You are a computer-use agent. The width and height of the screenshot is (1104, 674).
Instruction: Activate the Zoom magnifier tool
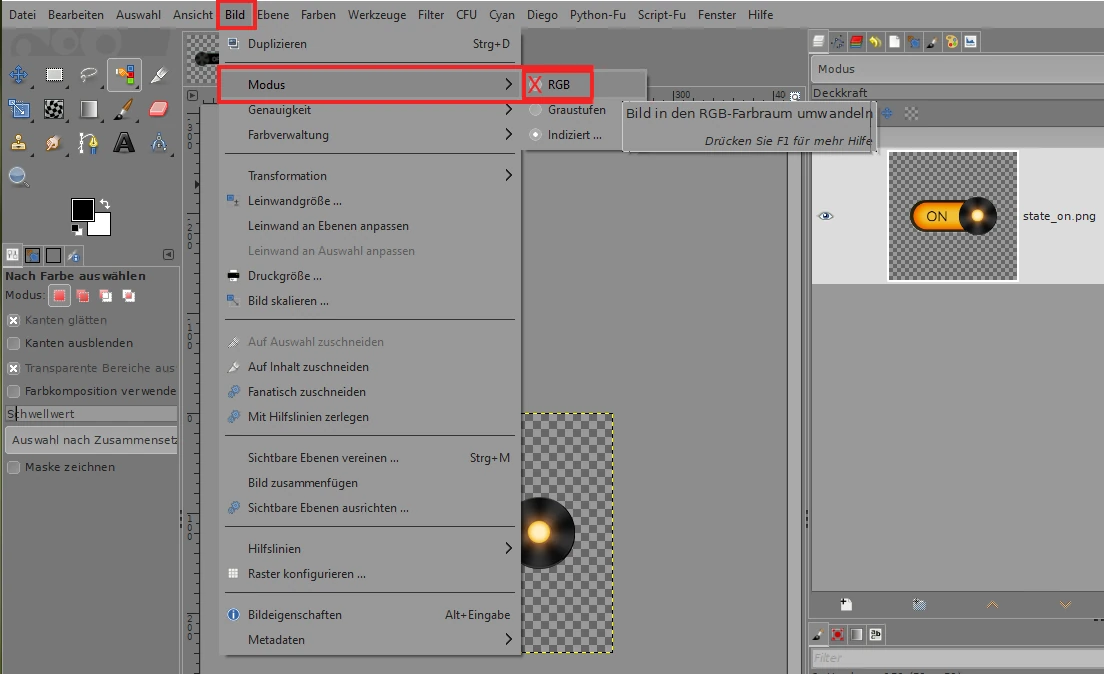point(18,177)
